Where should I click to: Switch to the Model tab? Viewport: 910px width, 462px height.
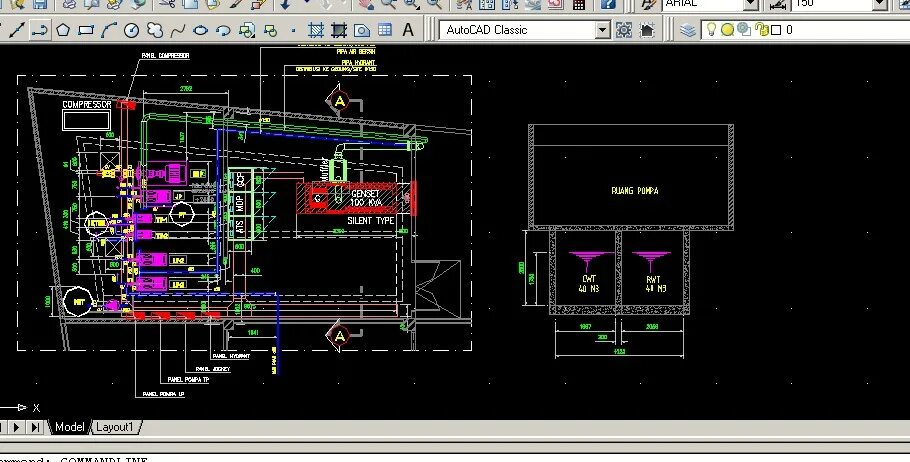[x=68, y=427]
